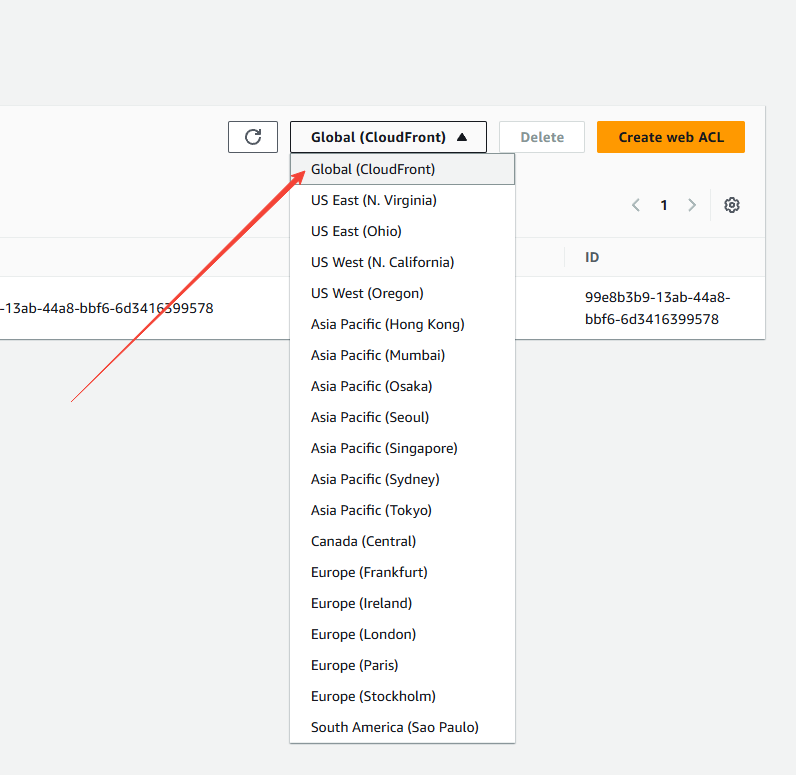
Task: Go to the next page arrow
Action: tap(691, 205)
